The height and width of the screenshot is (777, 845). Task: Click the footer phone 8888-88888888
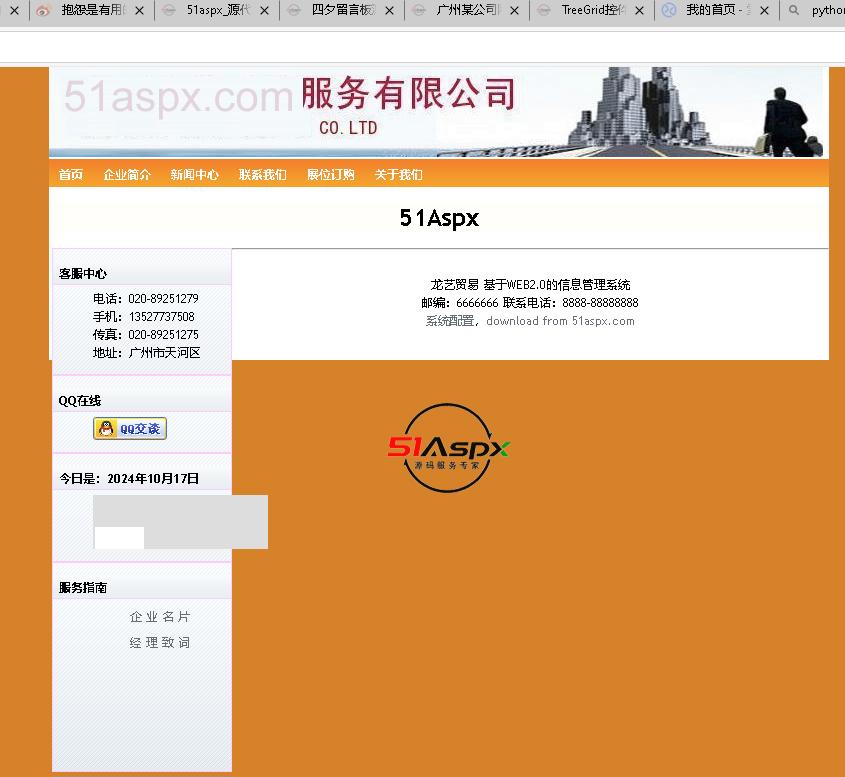coord(600,303)
